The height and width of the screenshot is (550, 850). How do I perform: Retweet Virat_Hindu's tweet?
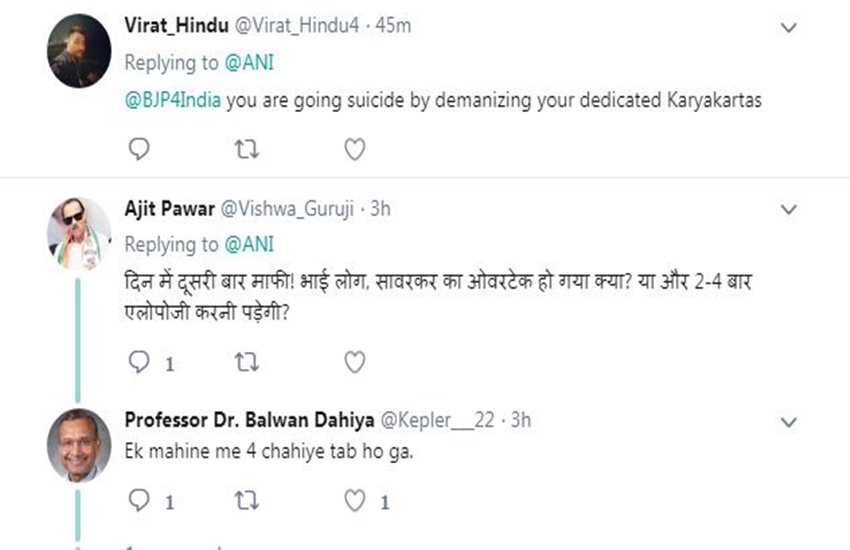[246, 149]
